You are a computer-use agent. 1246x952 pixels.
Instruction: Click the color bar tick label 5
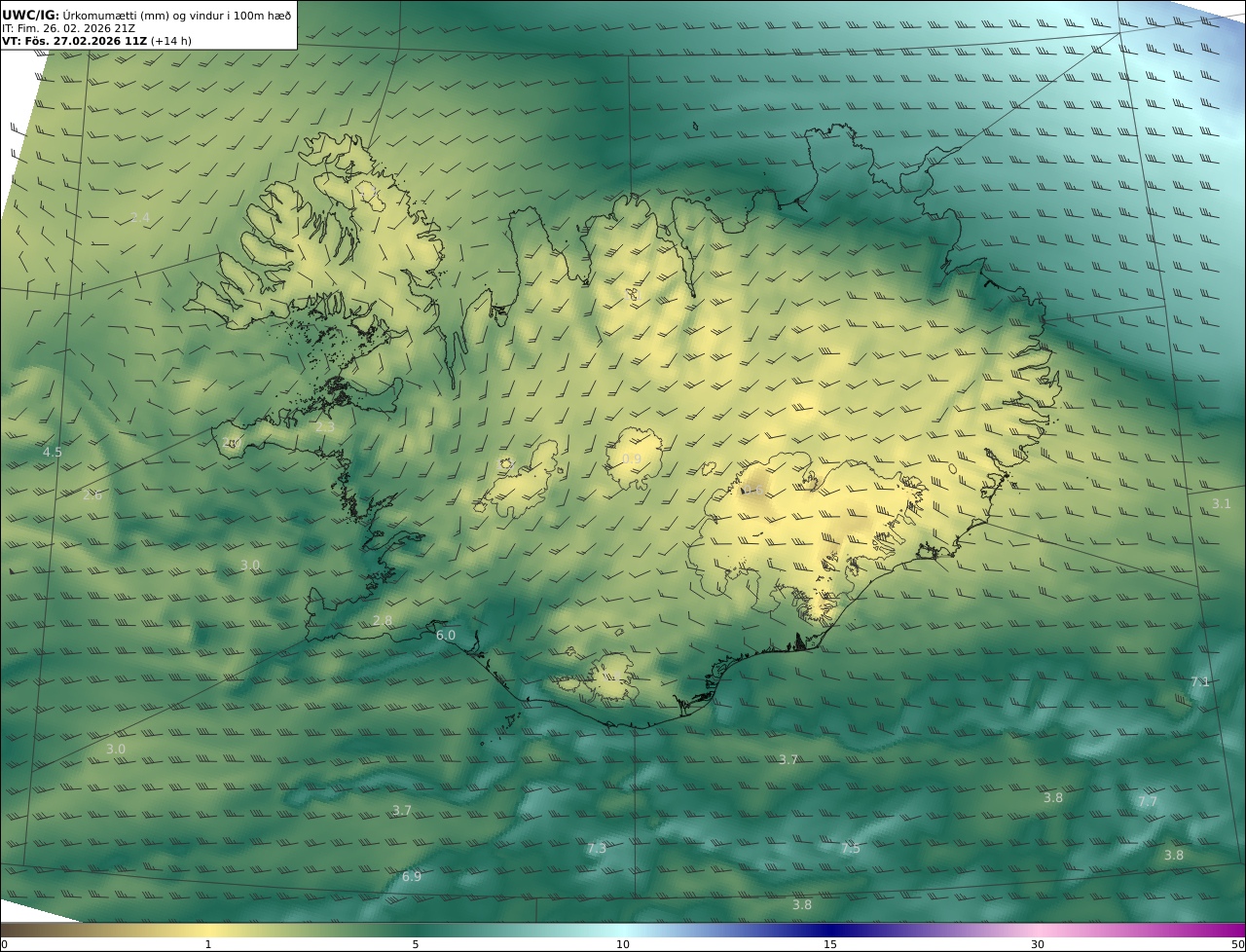coord(416,944)
